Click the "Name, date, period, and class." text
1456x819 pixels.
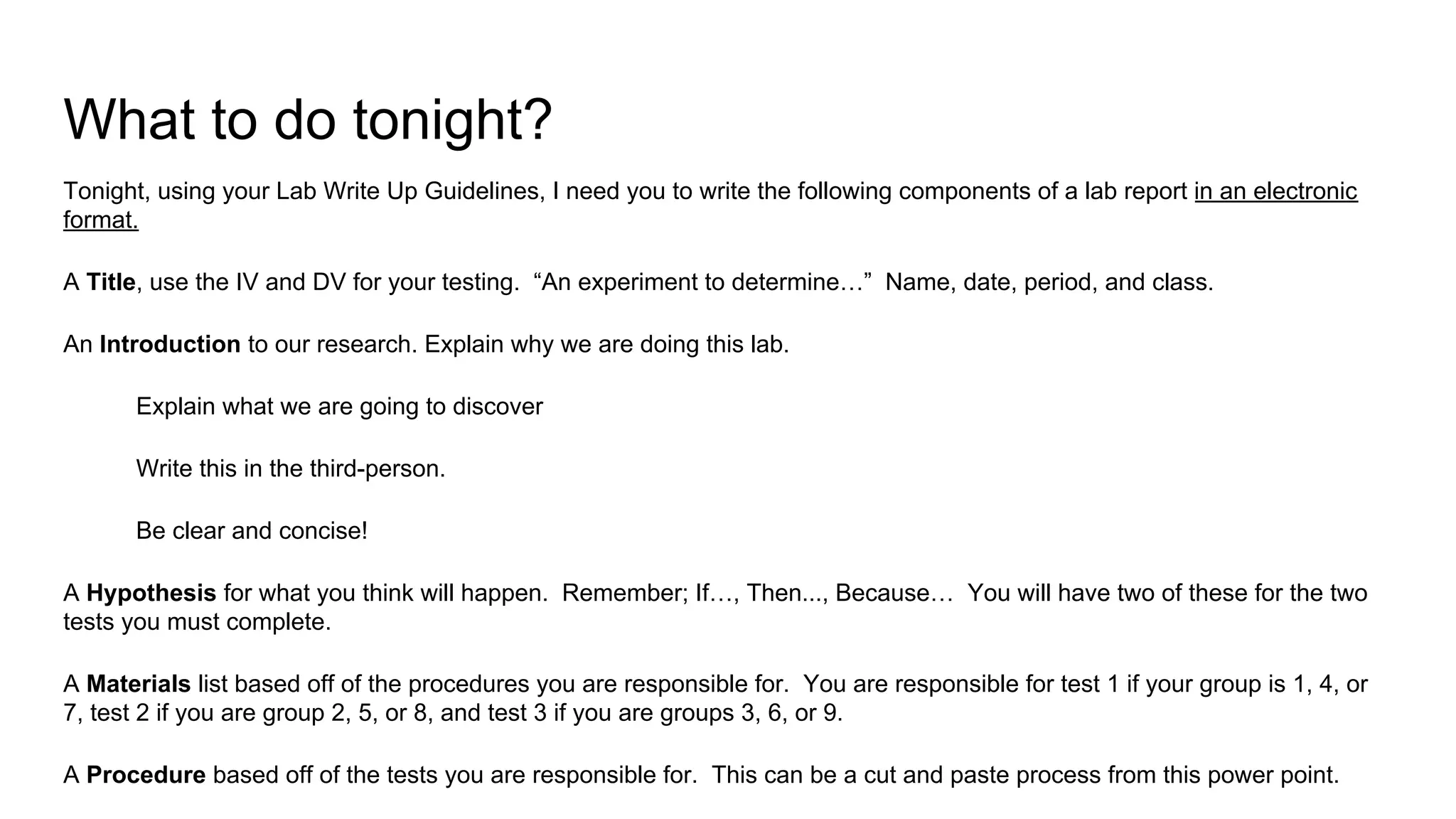[x=1049, y=282]
